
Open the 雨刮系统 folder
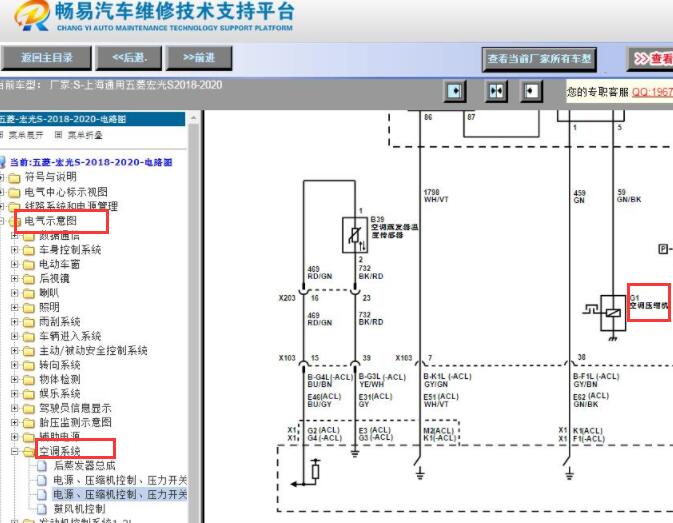click(60, 322)
